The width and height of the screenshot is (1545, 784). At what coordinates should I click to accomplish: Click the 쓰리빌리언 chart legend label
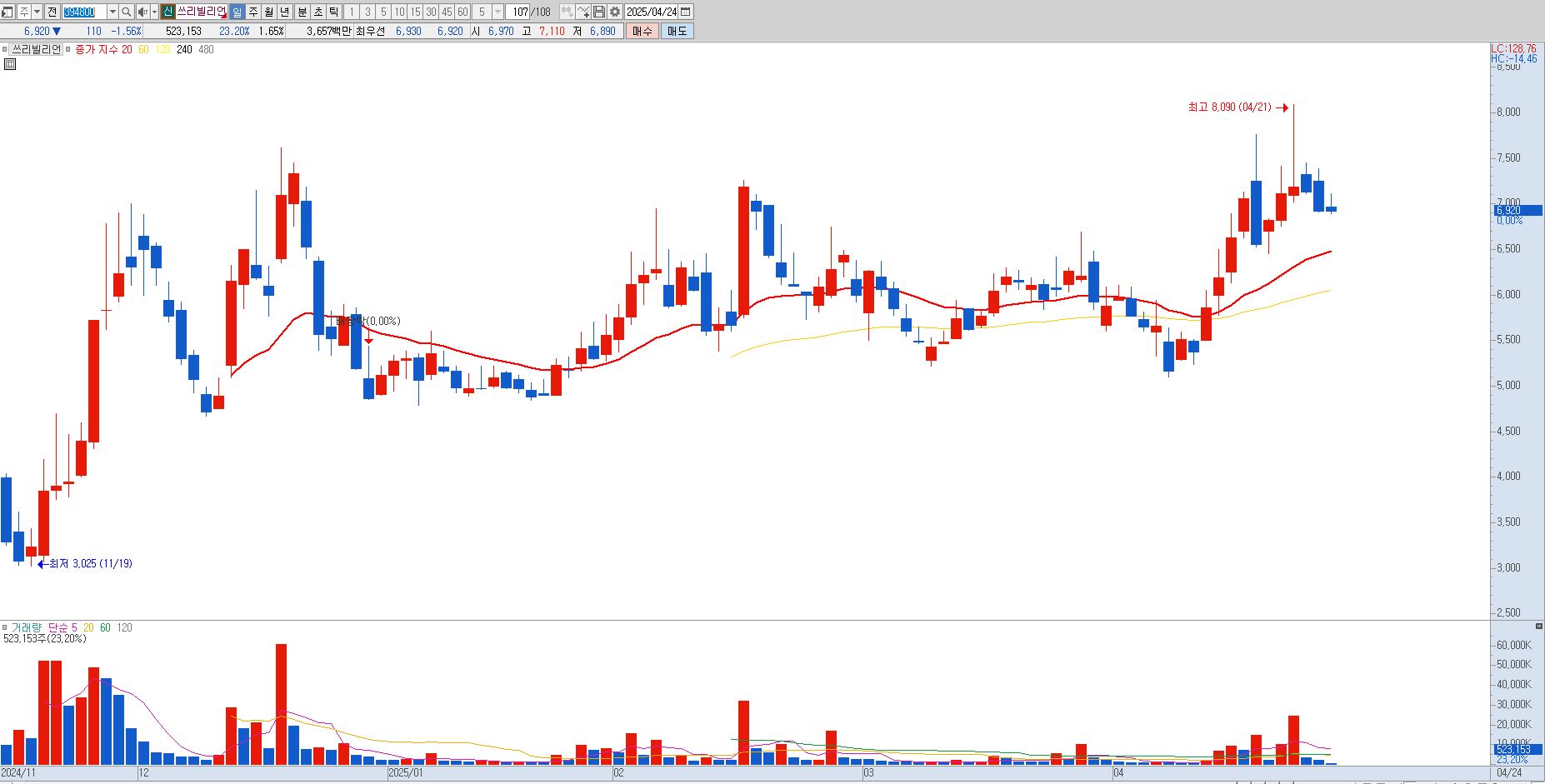coord(36,49)
